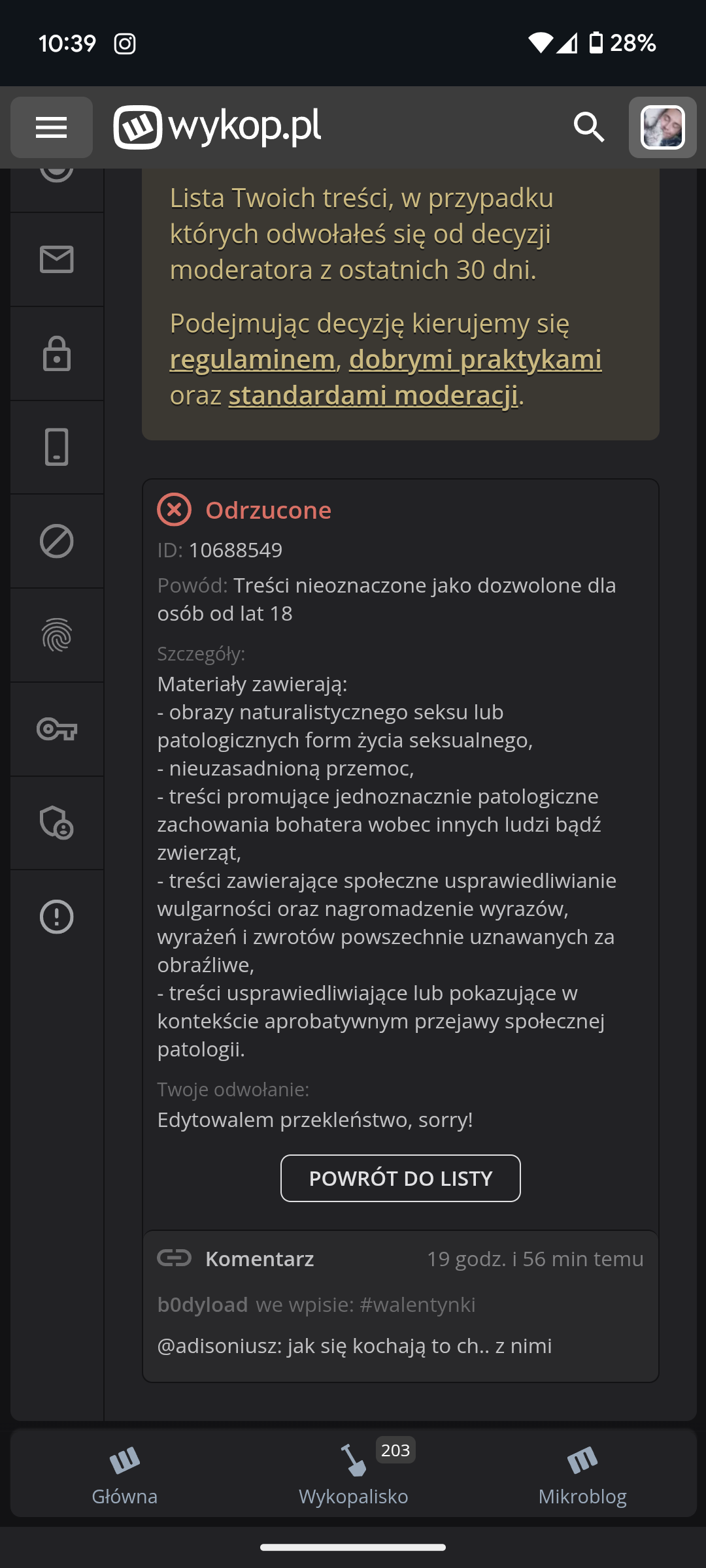Screen dimensions: 706x1568
Task: Go to wykop.pl logo home
Action: (x=218, y=127)
